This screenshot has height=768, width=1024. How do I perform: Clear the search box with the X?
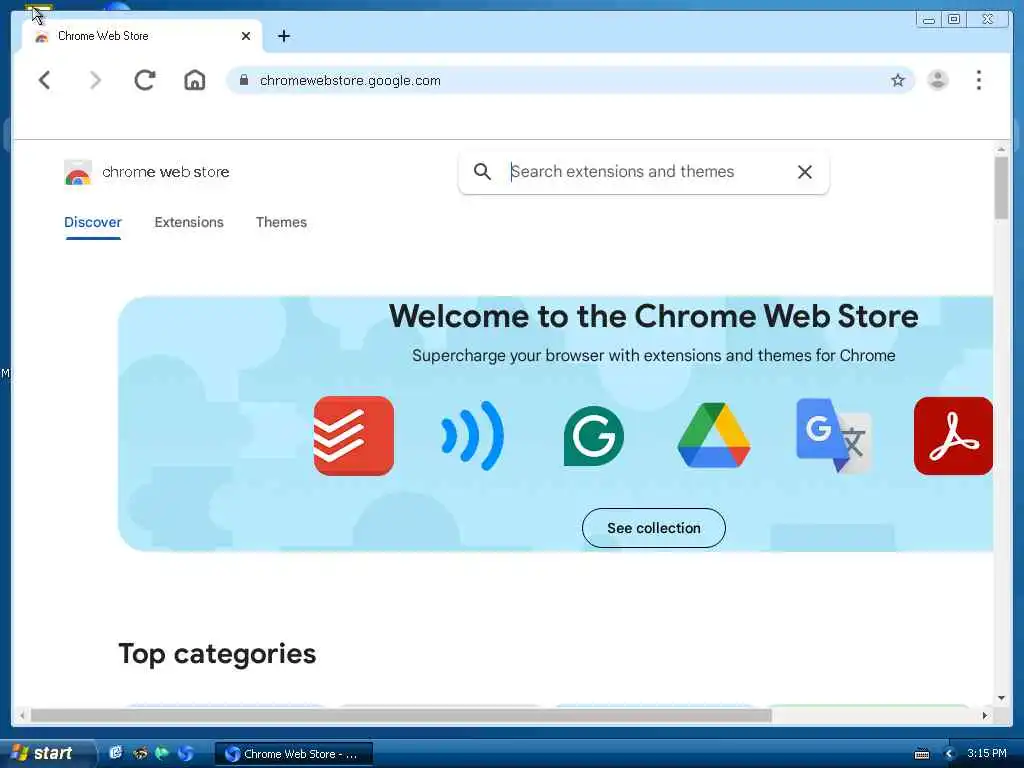(x=805, y=172)
